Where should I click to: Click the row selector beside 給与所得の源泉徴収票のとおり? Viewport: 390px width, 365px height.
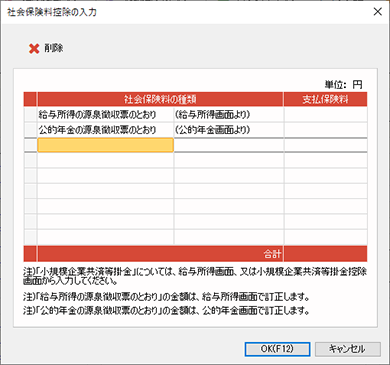coord(30,115)
